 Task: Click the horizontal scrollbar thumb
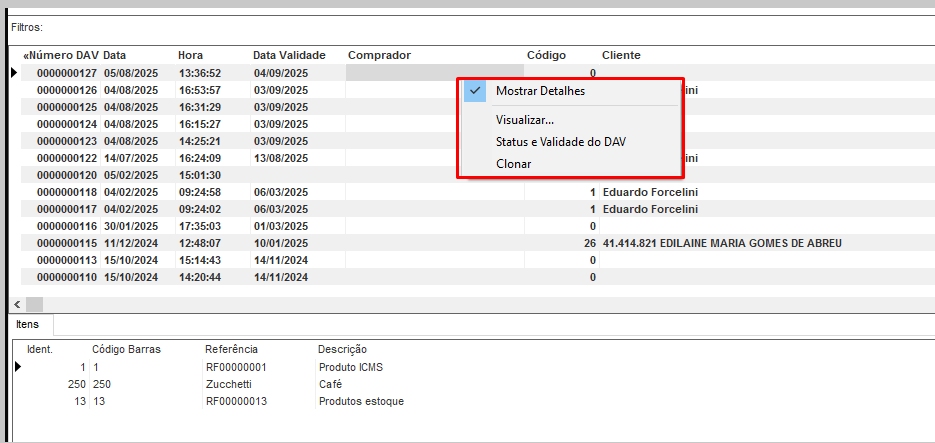pos(34,303)
